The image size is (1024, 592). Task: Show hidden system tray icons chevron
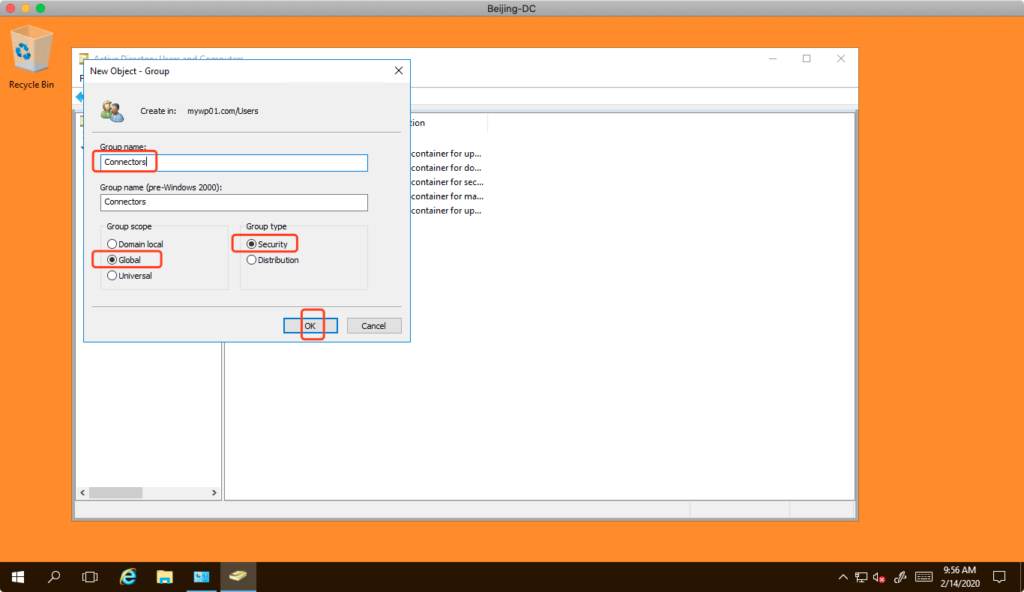point(841,577)
